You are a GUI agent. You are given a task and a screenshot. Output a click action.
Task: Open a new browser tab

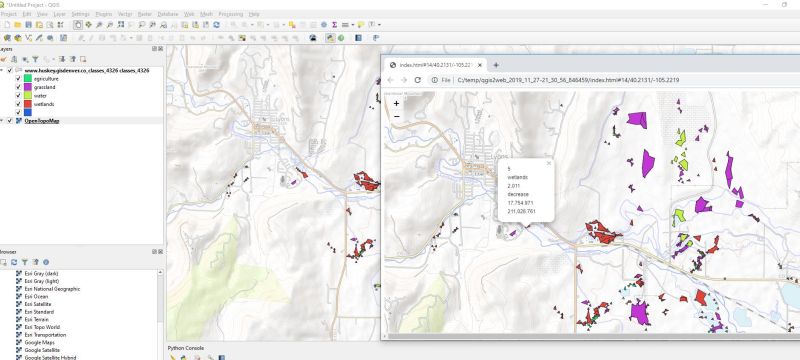pos(495,65)
